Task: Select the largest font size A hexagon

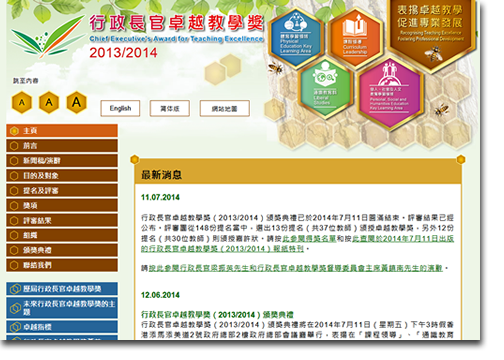Action: 76,102
